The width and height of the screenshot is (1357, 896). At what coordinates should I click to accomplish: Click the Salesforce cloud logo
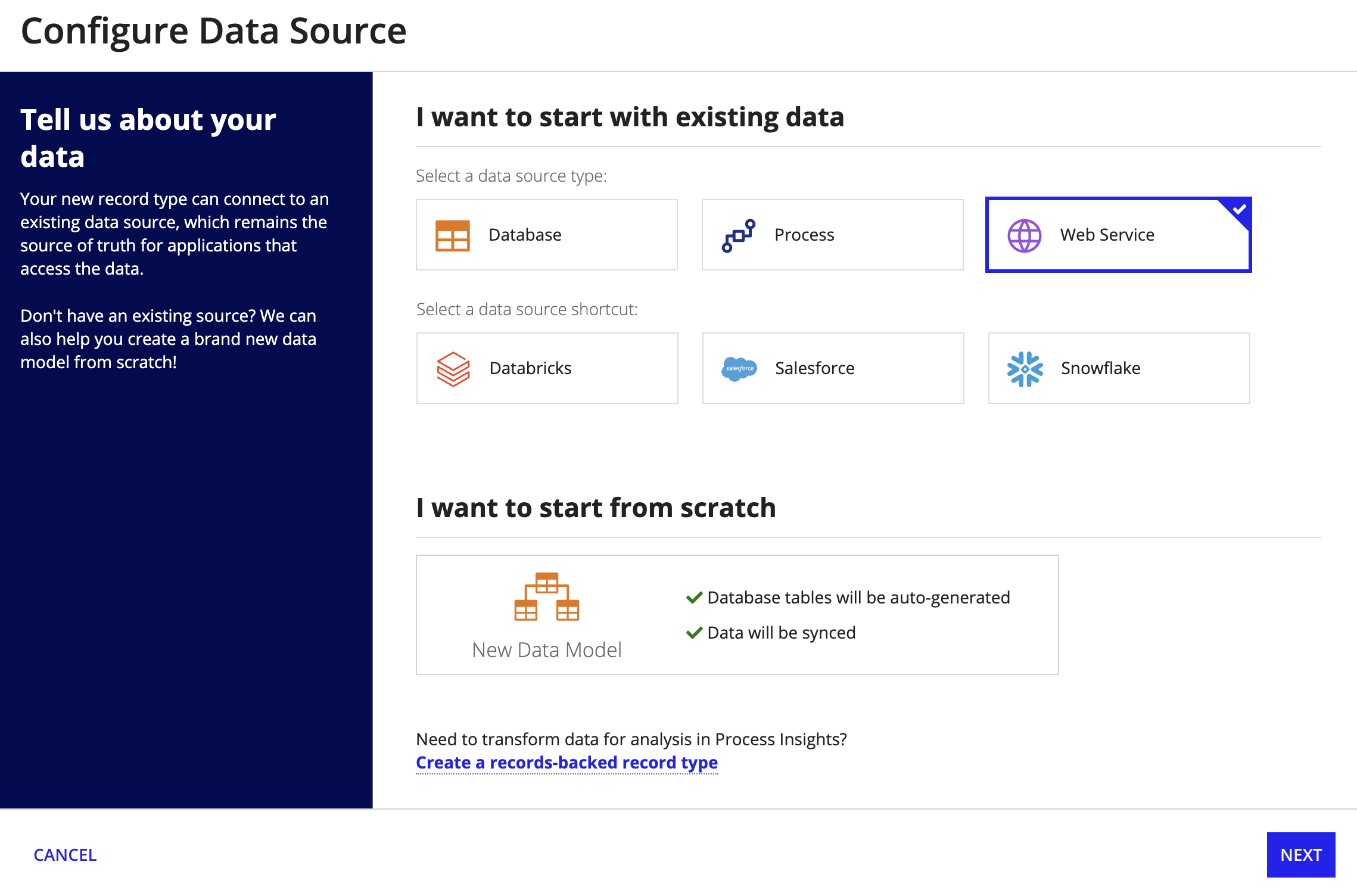tap(739, 369)
